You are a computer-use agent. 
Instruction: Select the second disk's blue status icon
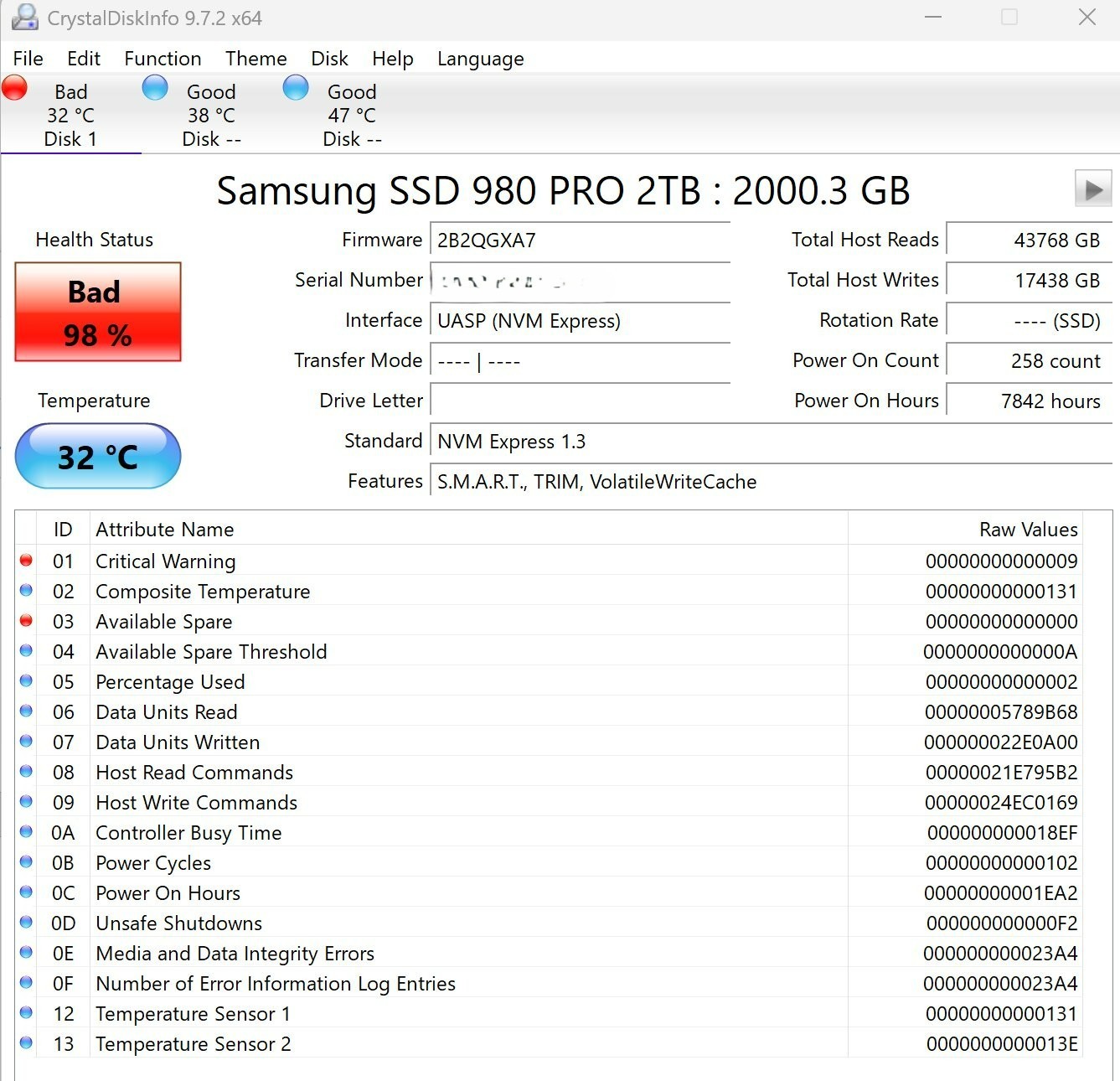[155, 86]
